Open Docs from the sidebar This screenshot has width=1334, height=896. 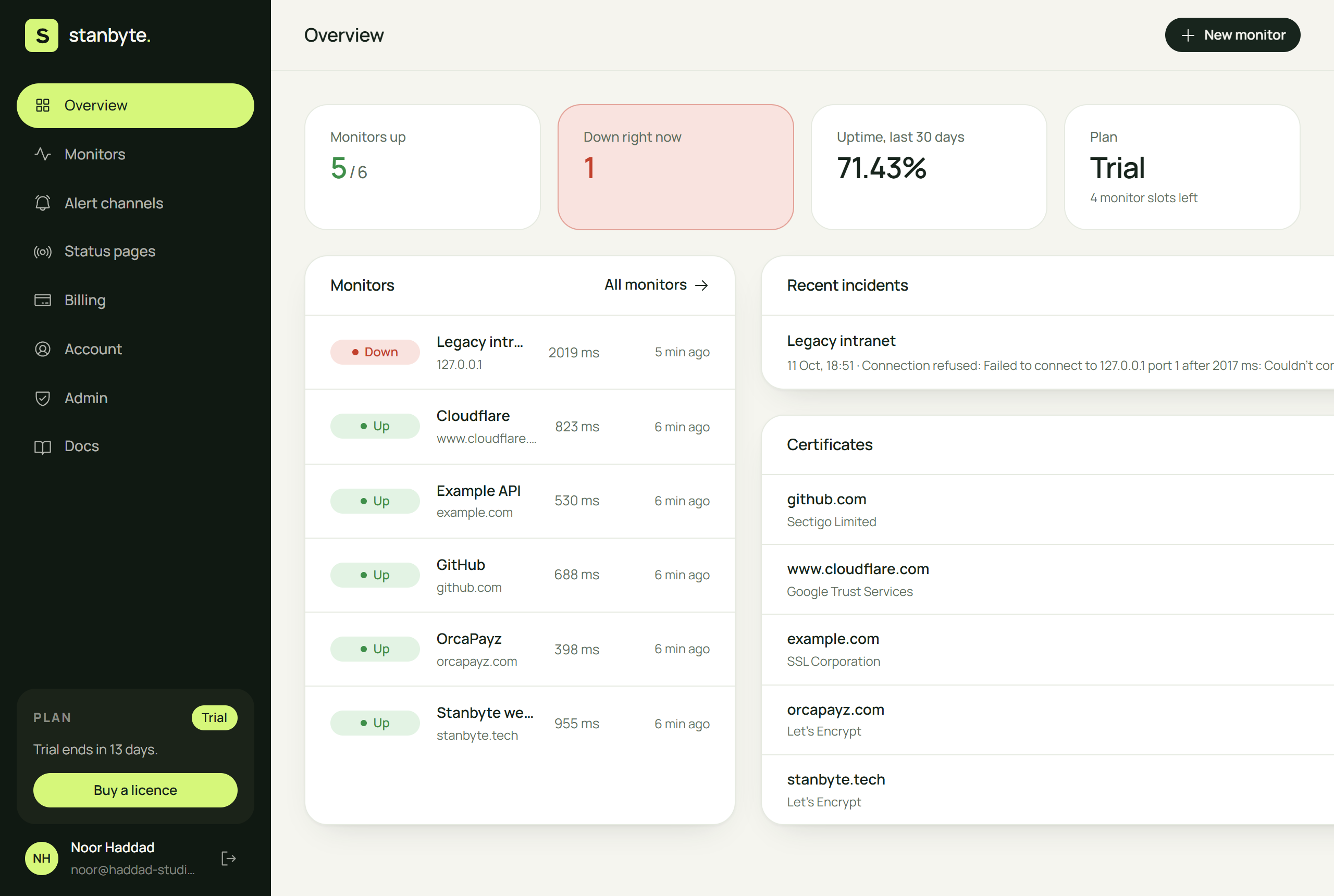coord(135,446)
